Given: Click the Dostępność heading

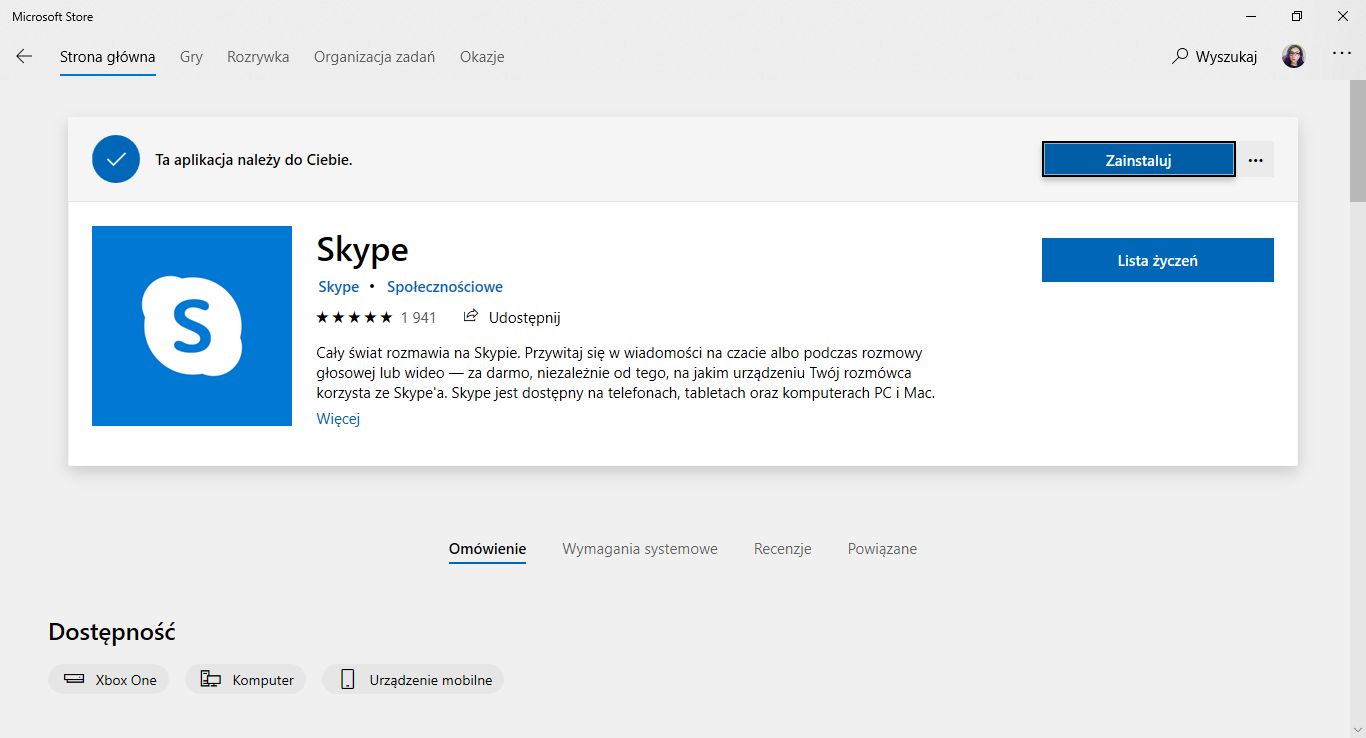Looking at the screenshot, I should (x=112, y=632).
